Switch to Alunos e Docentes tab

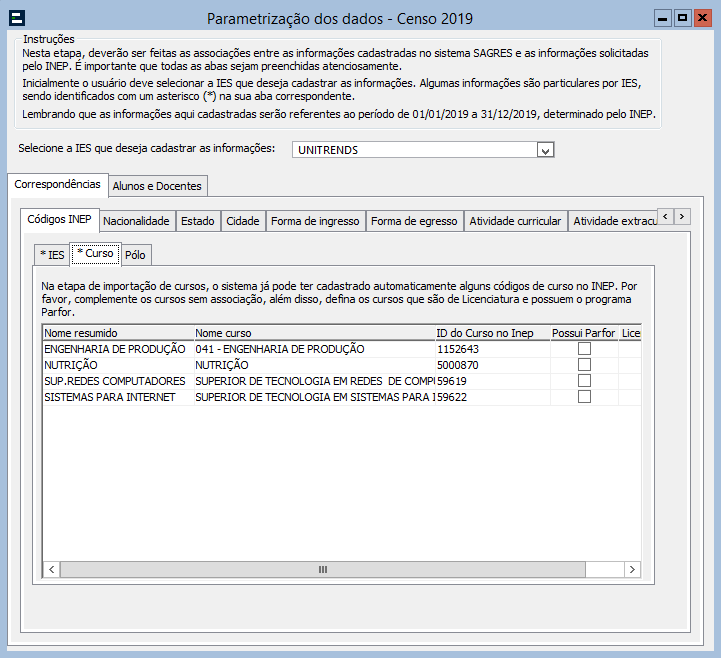point(157,186)
